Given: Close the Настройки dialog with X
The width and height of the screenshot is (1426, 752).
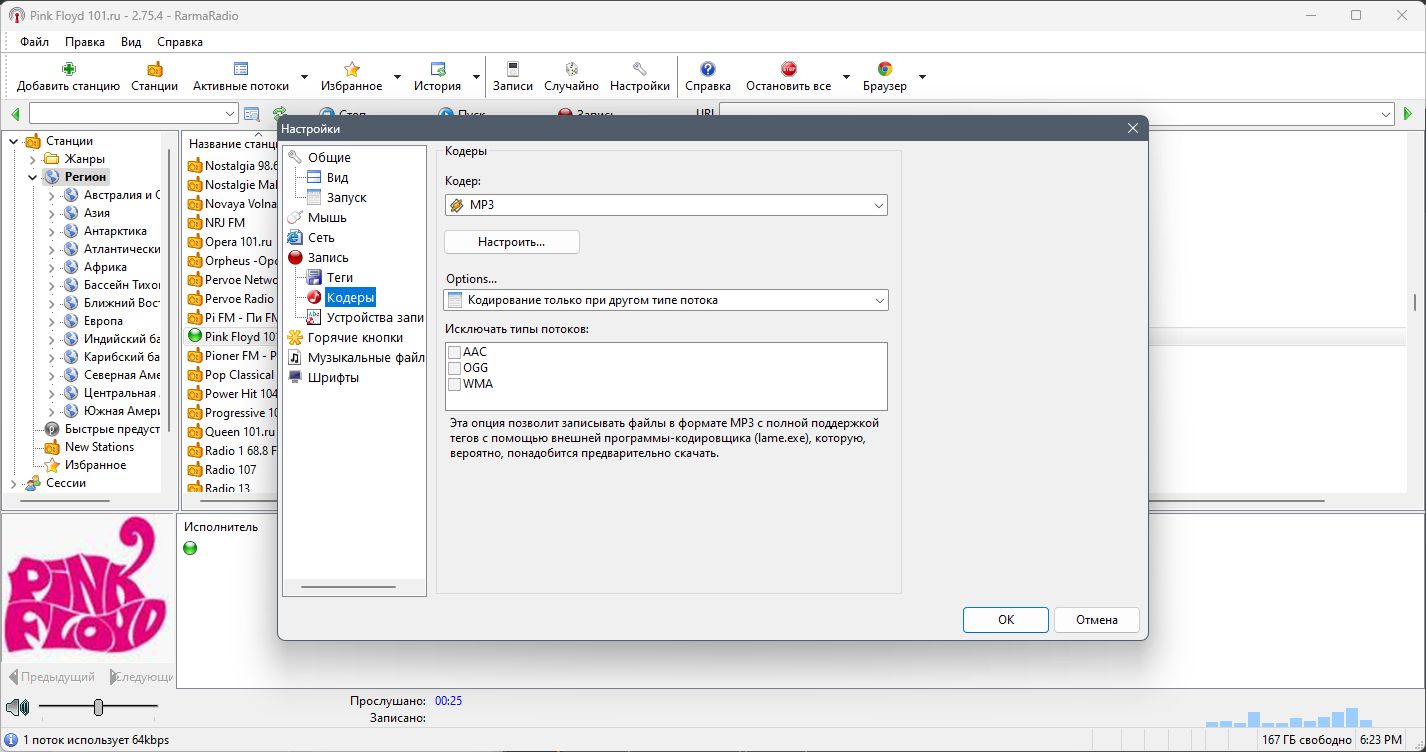Looking at the screenshot, I should pos(1133,129).
